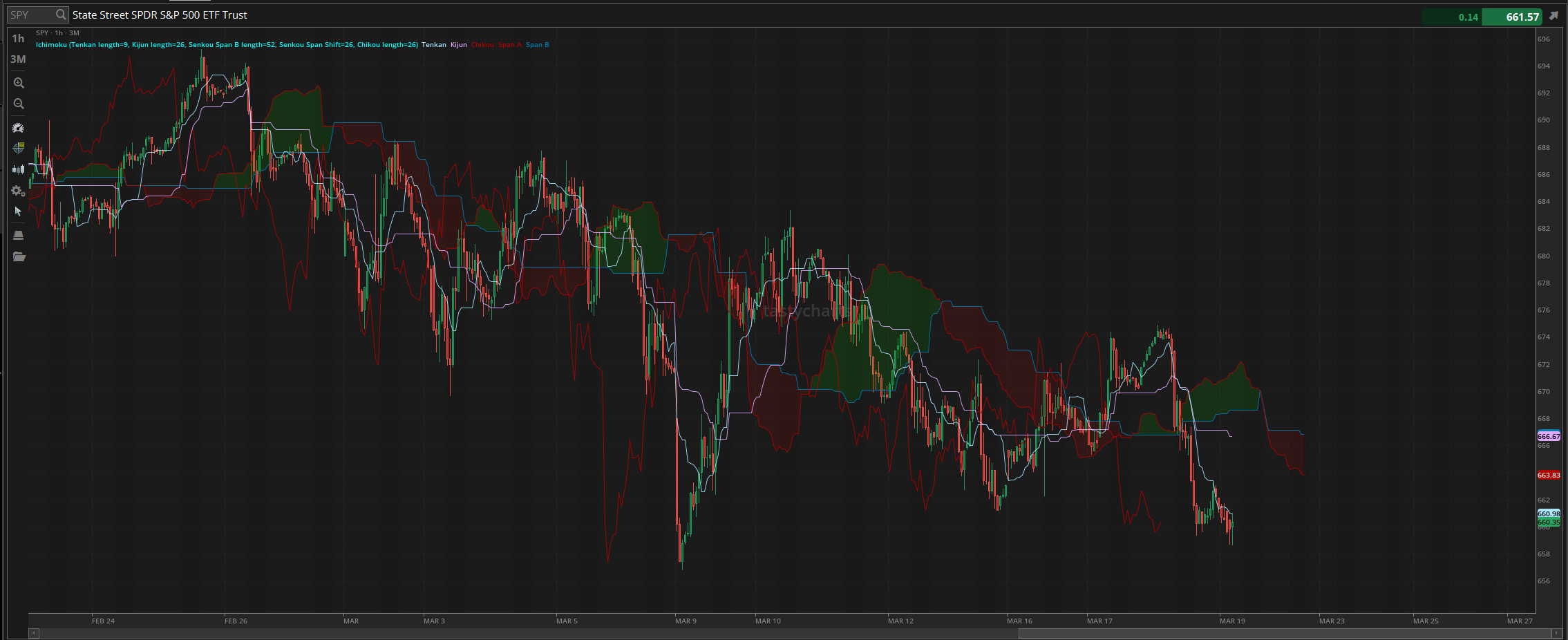Click the FEB 24 date axis label
Viewport: 1568px width, 640px height.
pyautogui.click(x=103, y=621)
